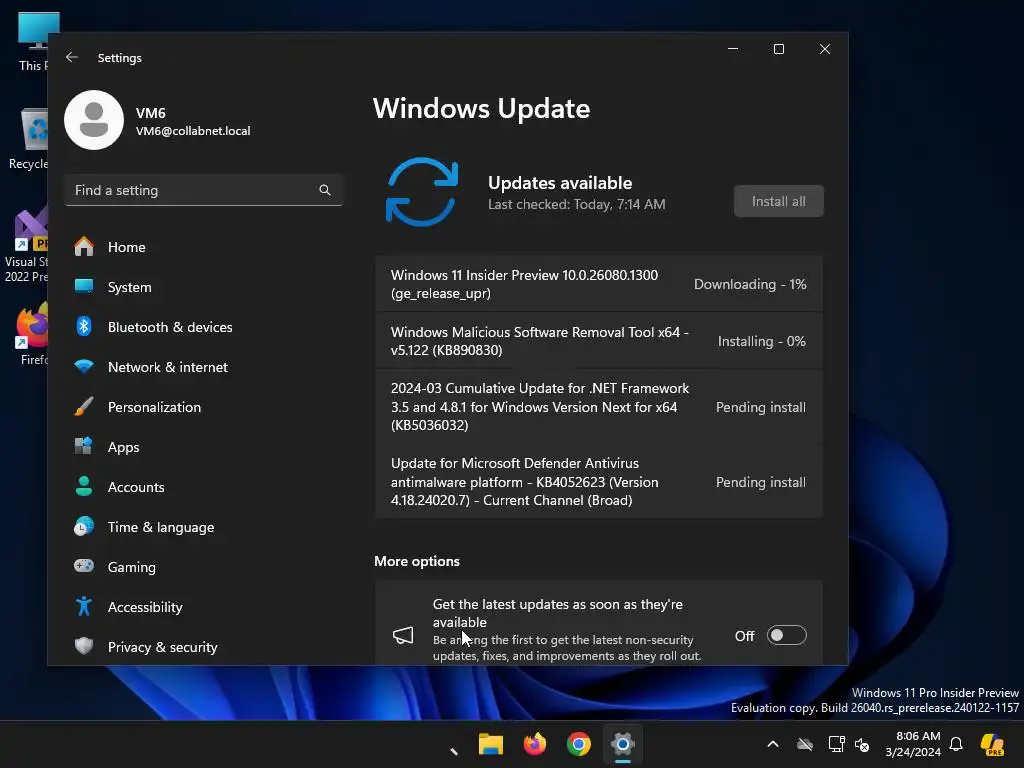Click the muted volume tray icon
This screenshot has width=1024, height=768.
click(x=862, y=744)
